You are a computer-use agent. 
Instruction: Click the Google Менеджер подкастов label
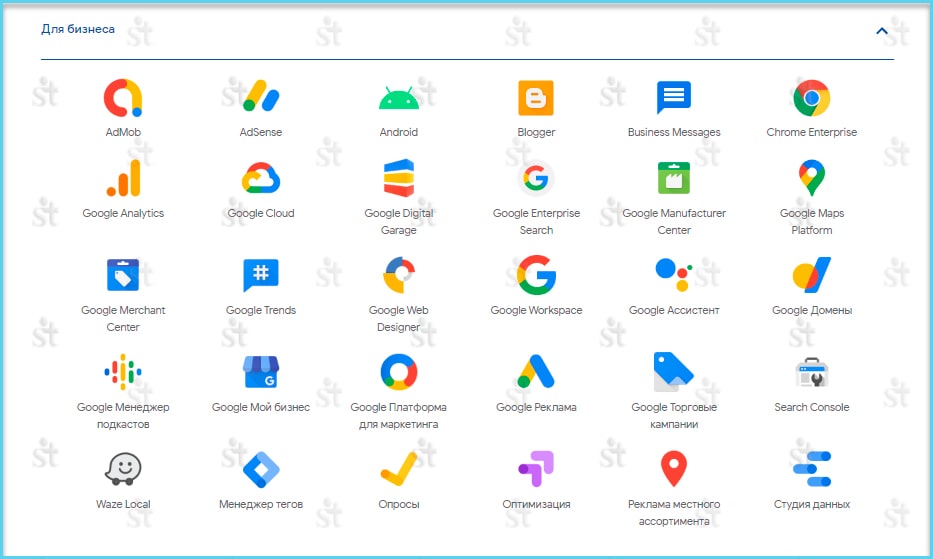123,416
